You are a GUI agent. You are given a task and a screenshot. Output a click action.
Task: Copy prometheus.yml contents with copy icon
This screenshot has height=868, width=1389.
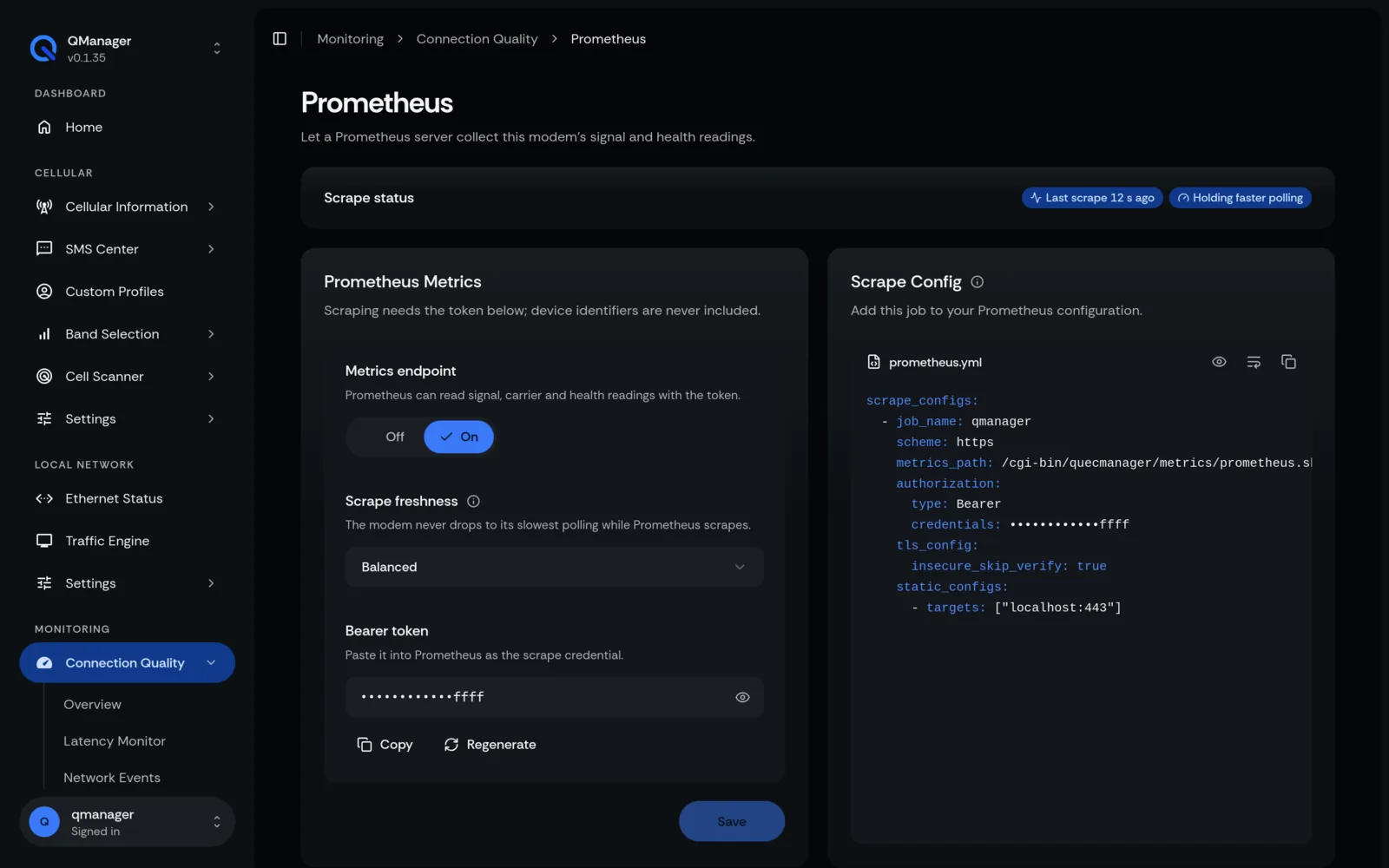pos(1288,362)
